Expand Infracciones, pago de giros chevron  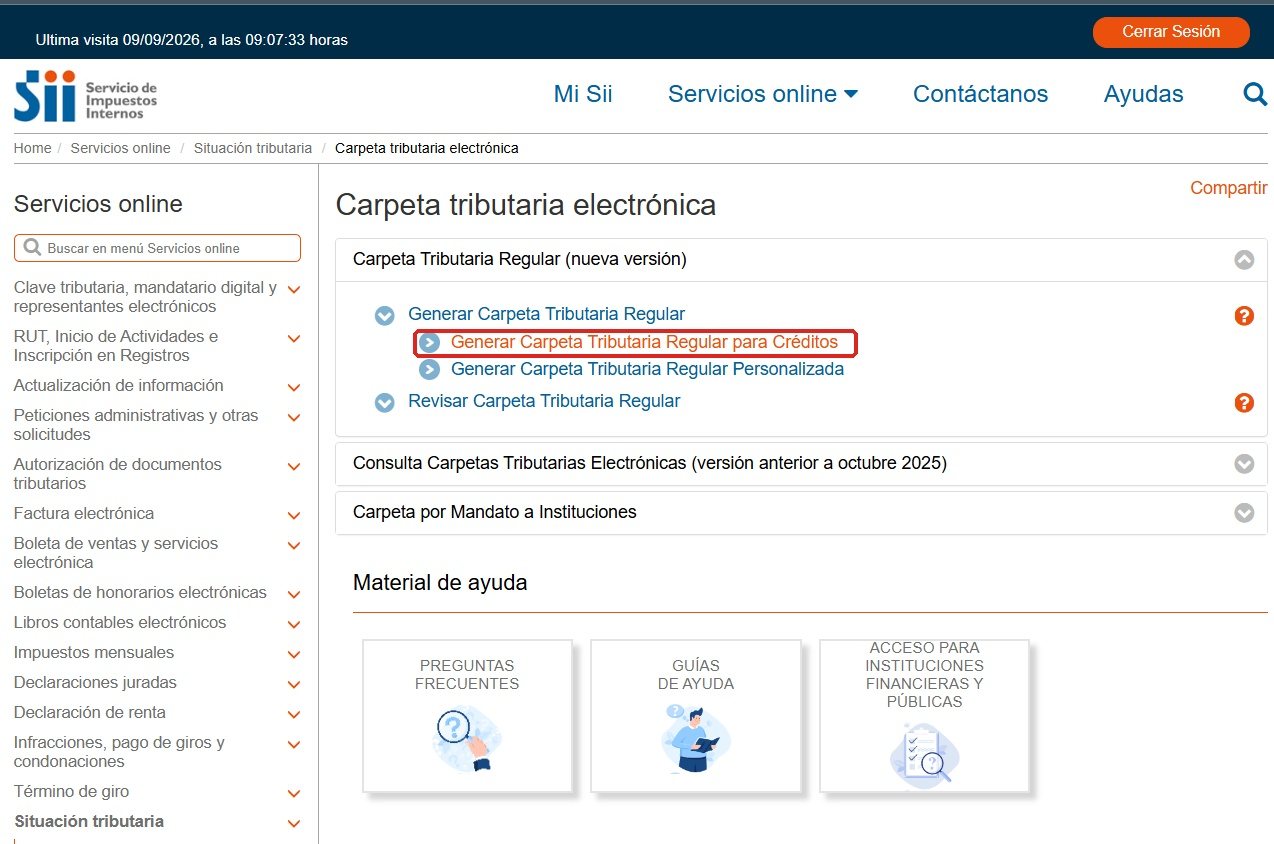[x=294, y=745]
